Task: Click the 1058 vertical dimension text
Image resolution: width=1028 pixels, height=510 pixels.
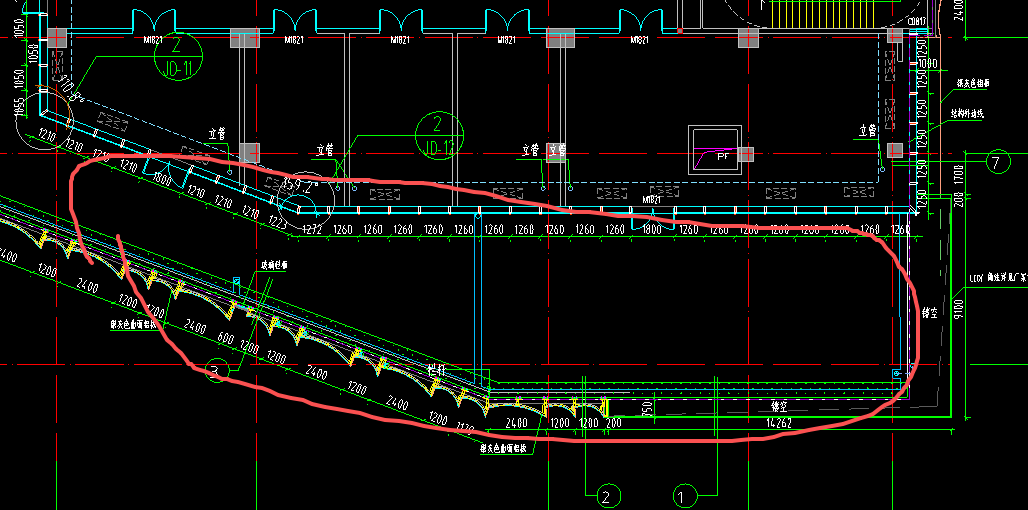Action: [x=34, y=53]
